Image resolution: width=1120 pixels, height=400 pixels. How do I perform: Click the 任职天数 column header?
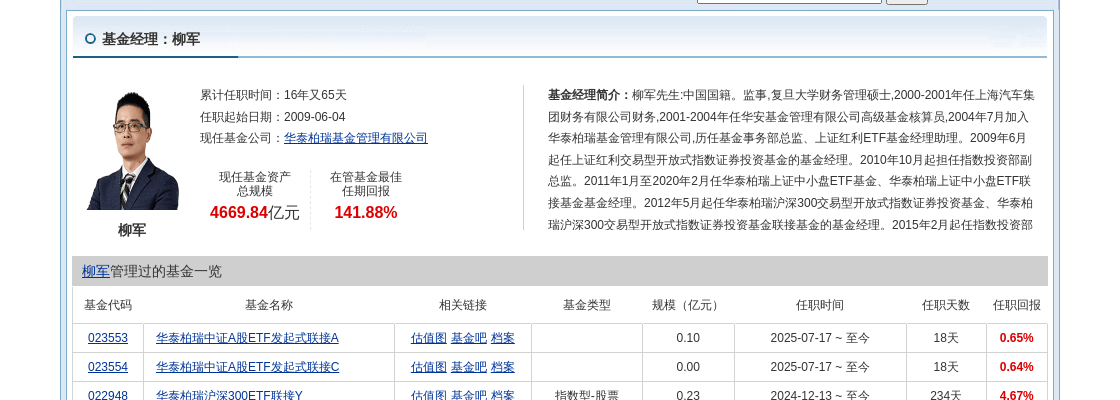[946, 305]
